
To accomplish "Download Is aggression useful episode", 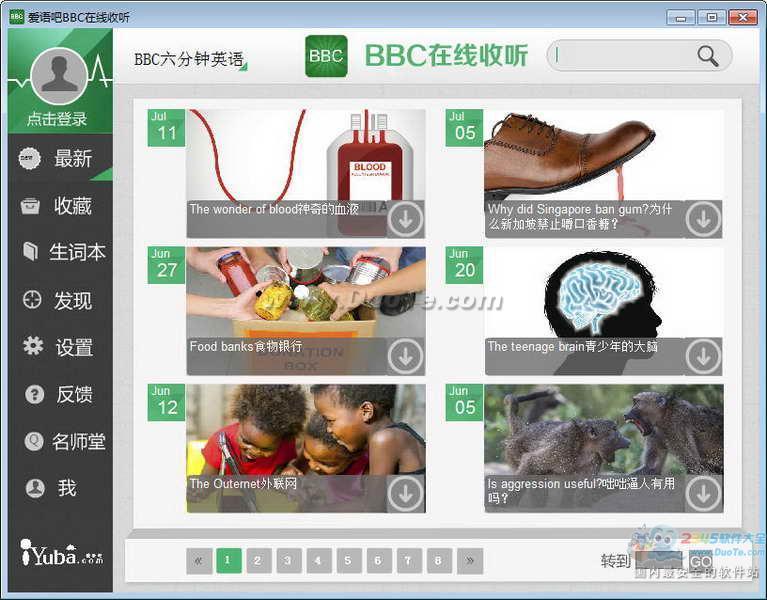I will pos(703,494).
